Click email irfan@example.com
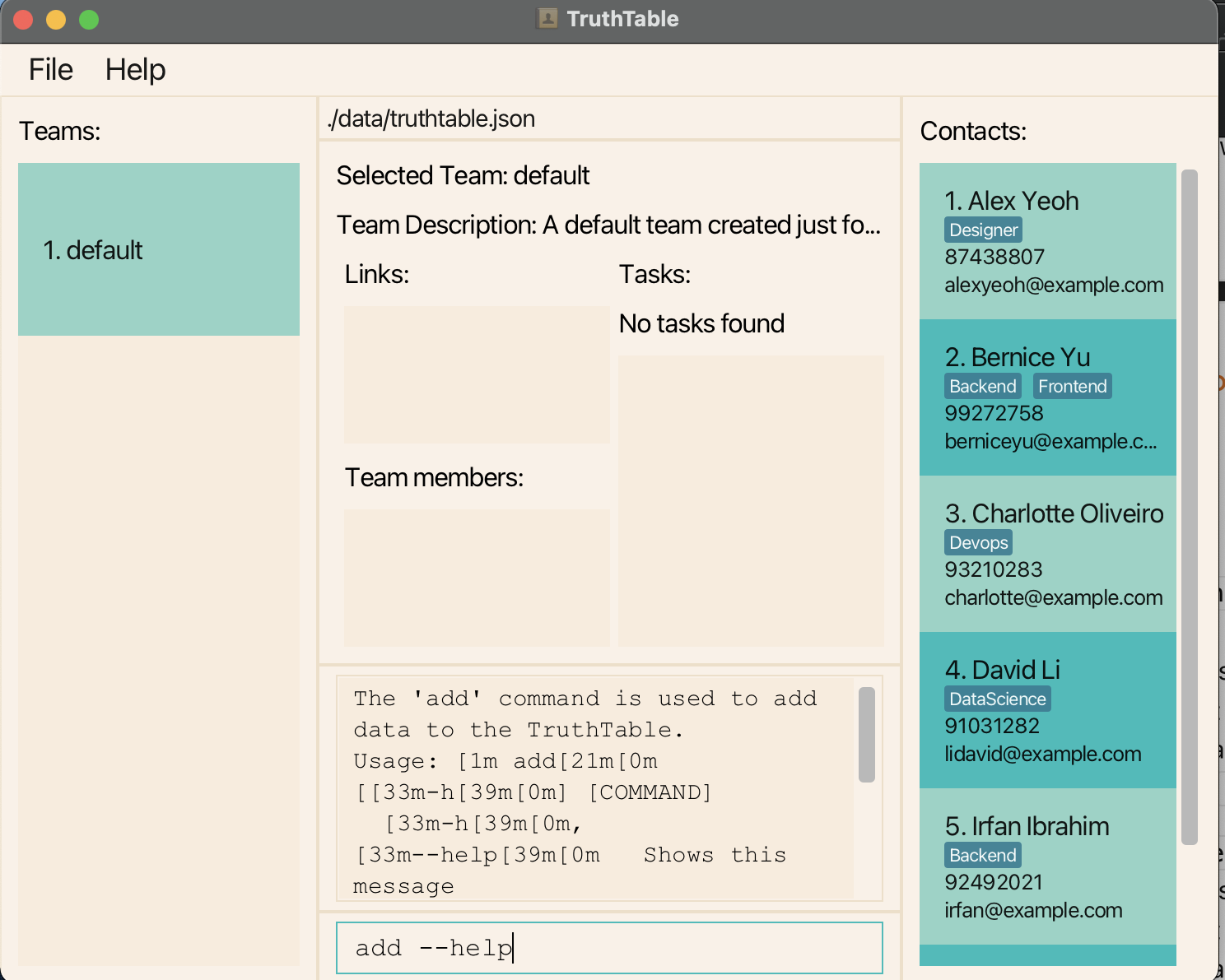Image resolution: width=1225 pixels, height=980 pixels. pos(1033,911)
